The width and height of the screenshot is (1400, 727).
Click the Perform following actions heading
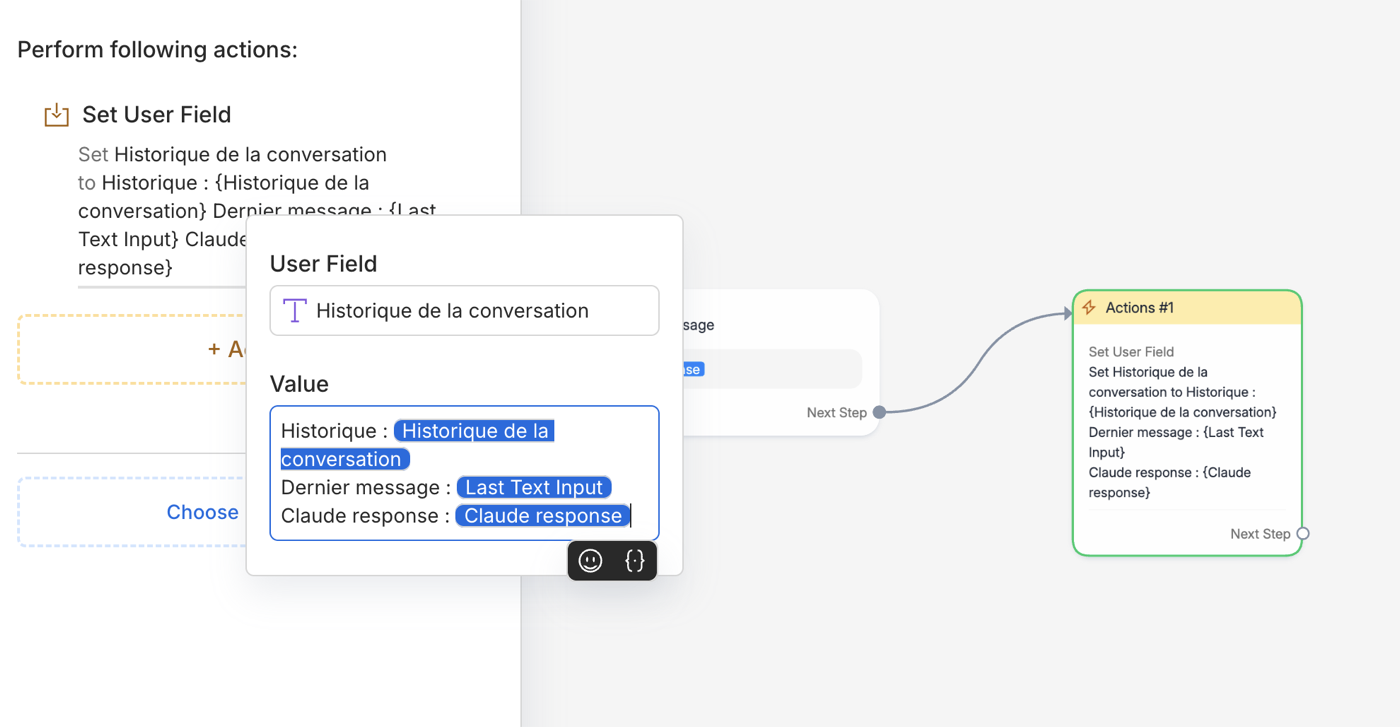click(x=157, y=50)
